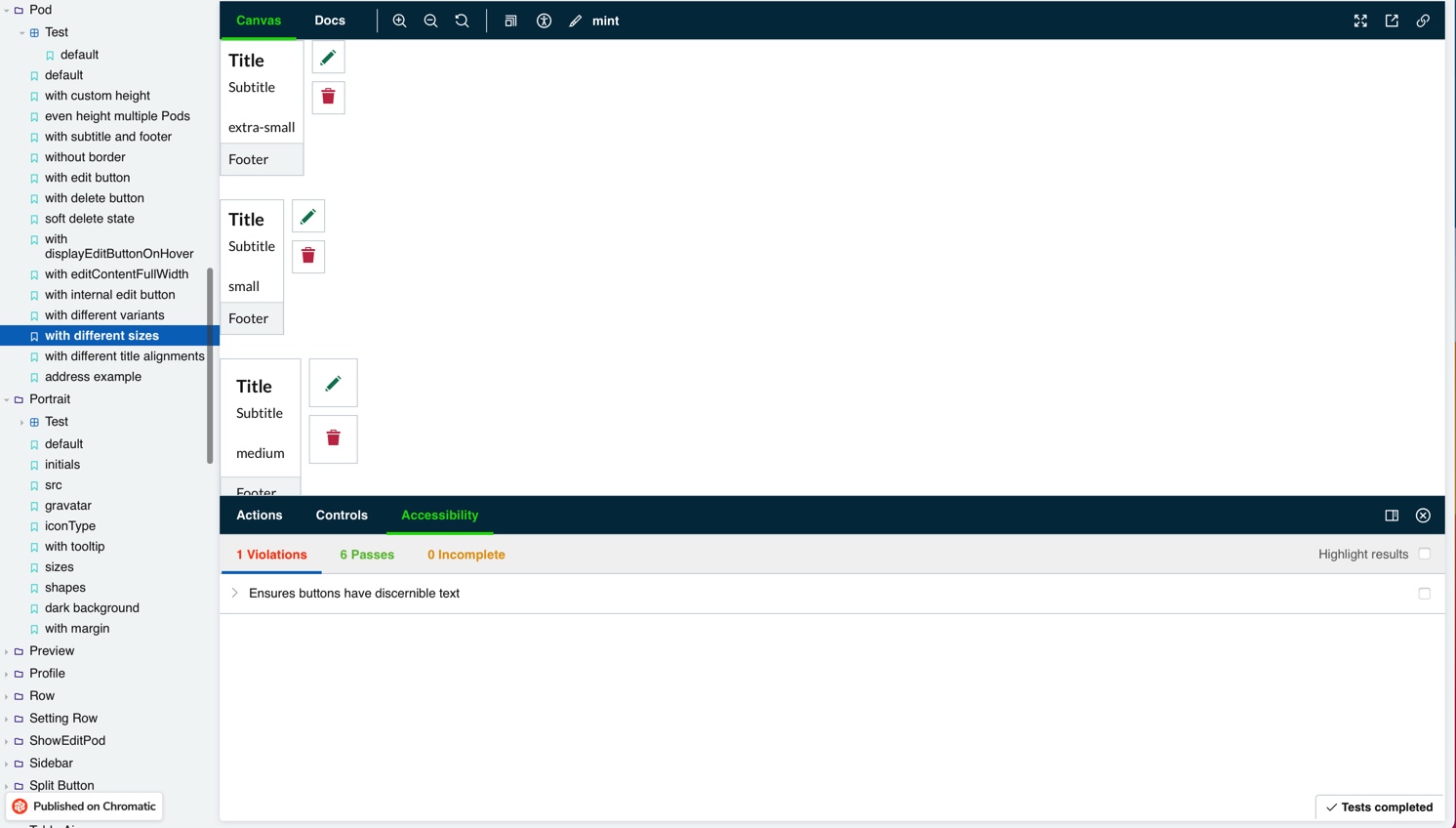Open the with different variants story
This screenshot has width=1456, height=828.
coord(104,315)
